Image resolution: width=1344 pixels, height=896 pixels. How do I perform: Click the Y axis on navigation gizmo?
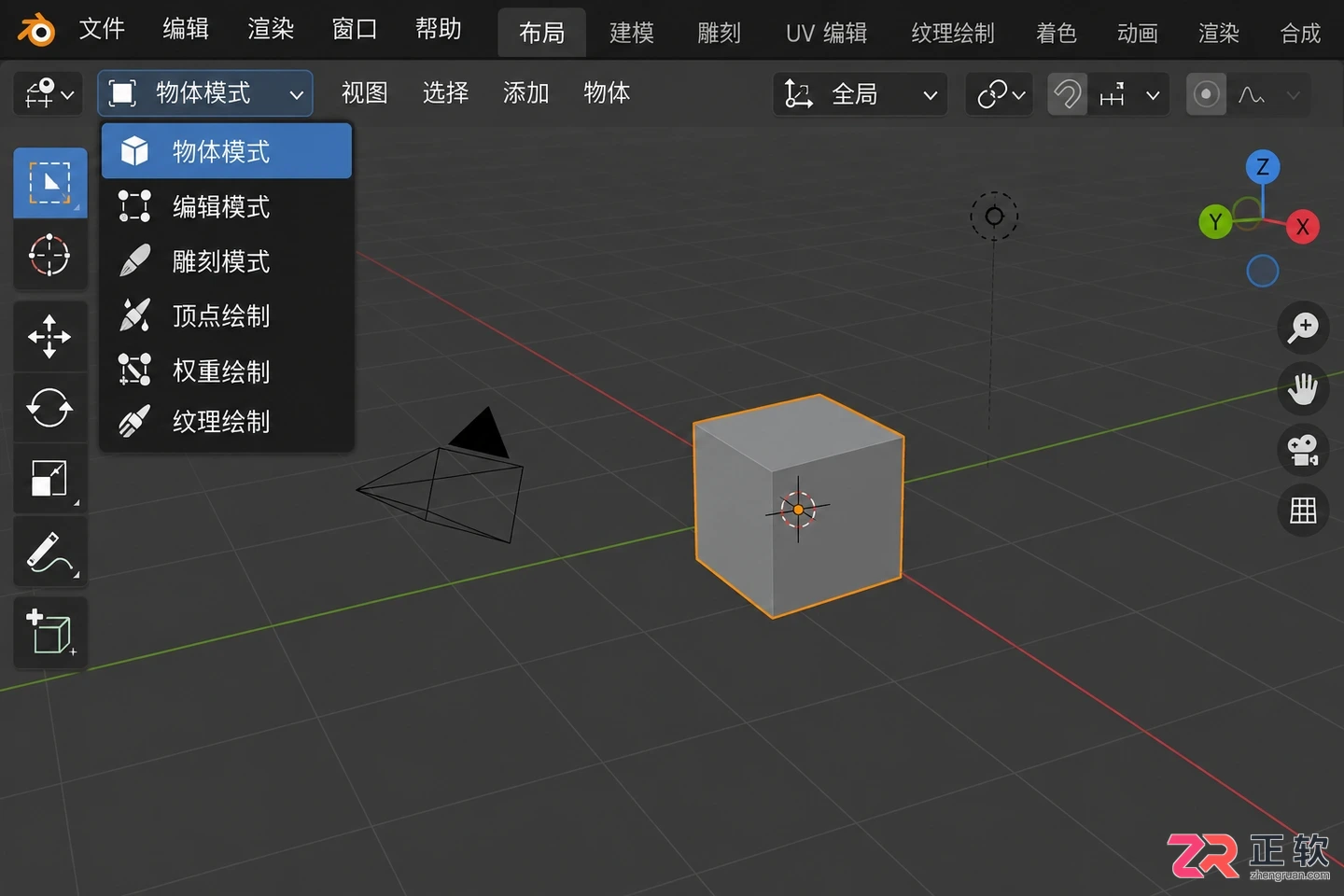pos(1215,222)
